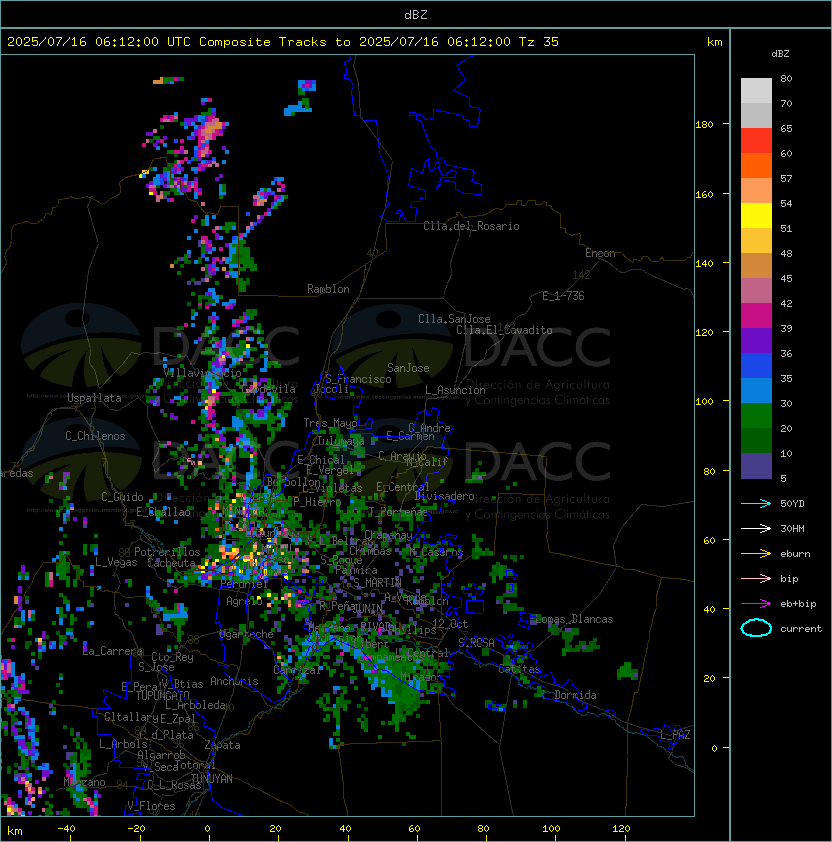
Task: Click the 'Zapata' place label
Action: pyautogui.click(x=222, y=745)
